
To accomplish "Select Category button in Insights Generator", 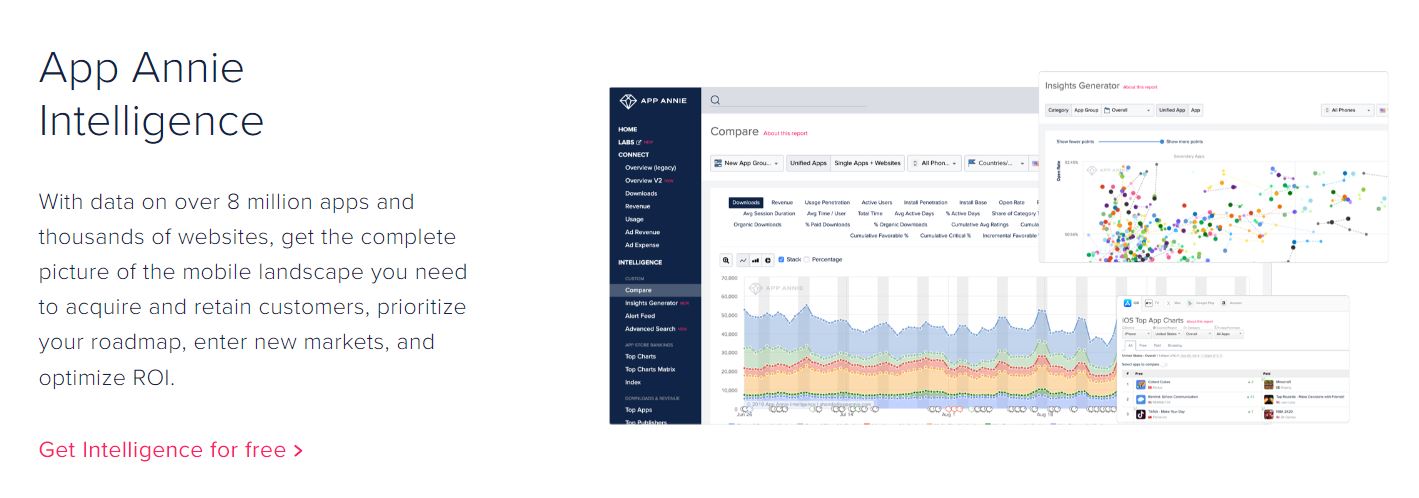I will (x=1058, y=110).
